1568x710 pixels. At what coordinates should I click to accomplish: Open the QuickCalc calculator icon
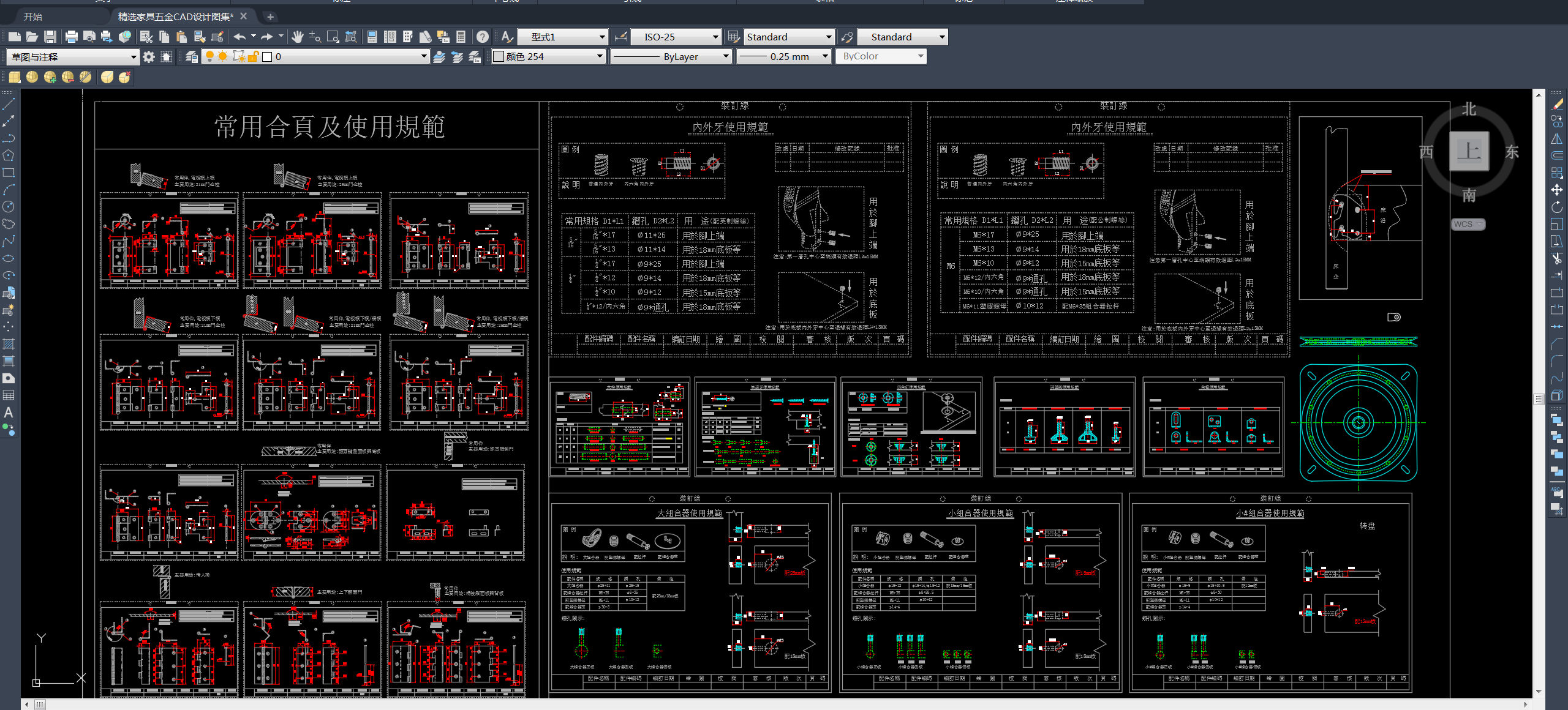[x=461, y=37]
